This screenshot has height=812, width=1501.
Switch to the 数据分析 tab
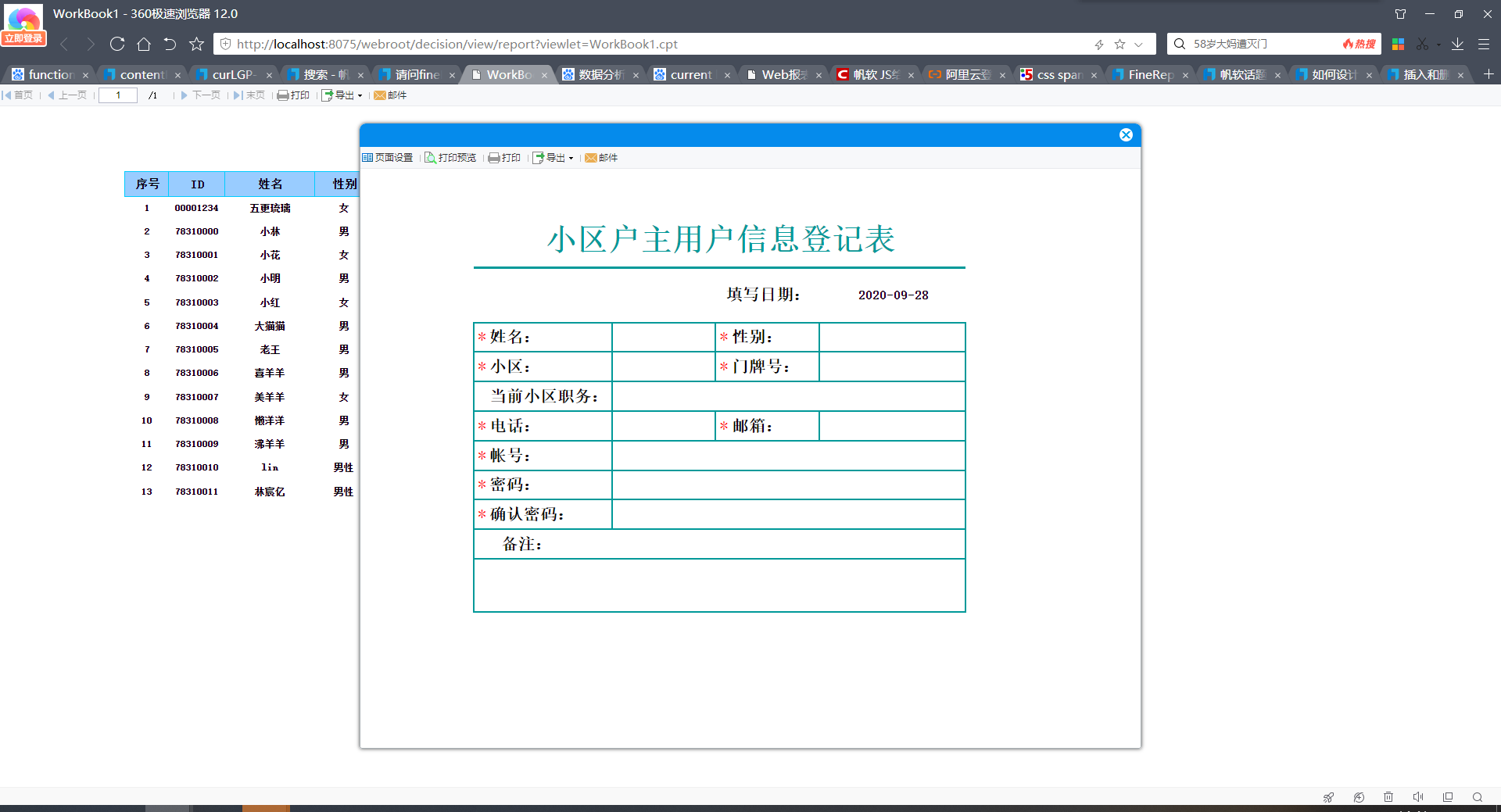click(600, 74)
